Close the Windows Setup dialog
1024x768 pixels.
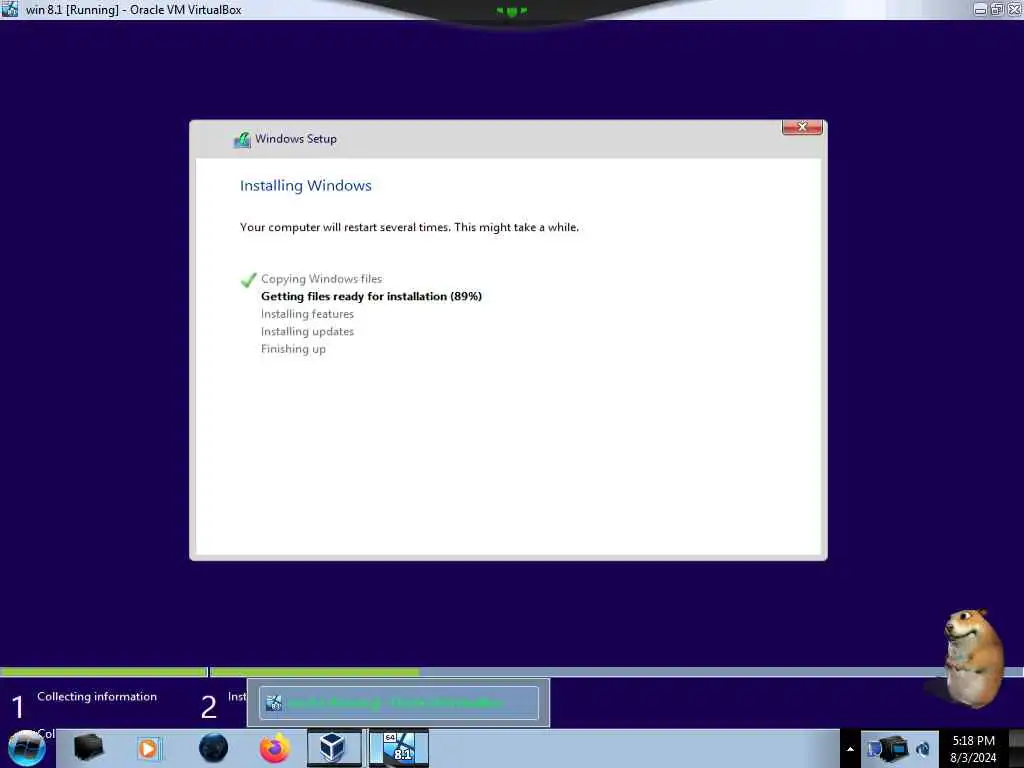click(802, 127)
